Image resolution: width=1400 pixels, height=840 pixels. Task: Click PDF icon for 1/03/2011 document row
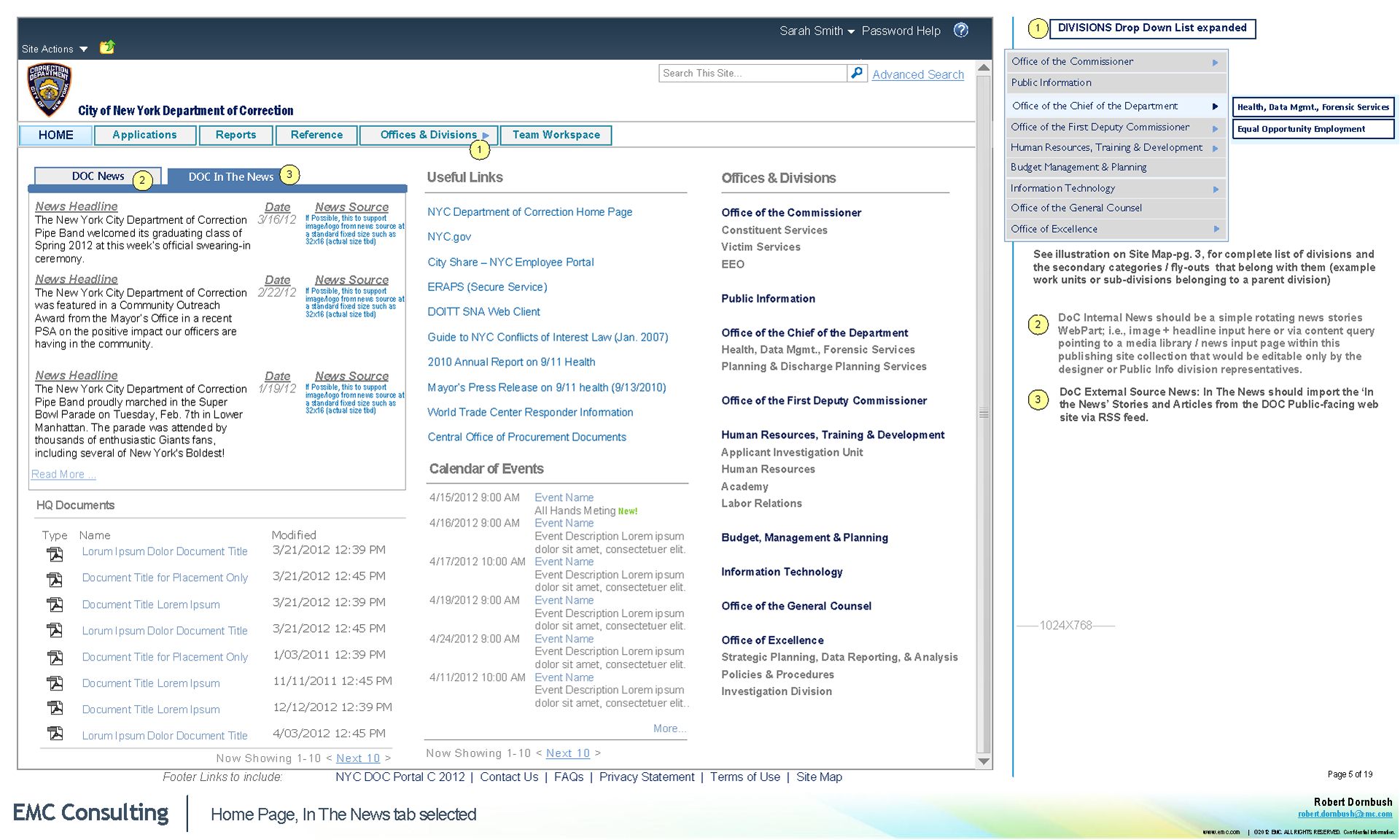tap(55, 657)
